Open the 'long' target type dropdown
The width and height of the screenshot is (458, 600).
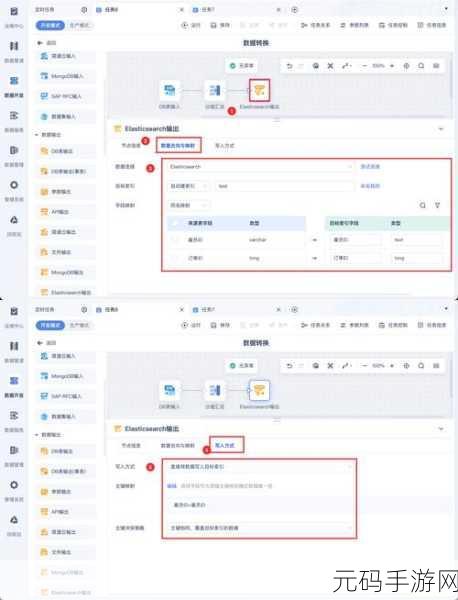coord(416,258)
